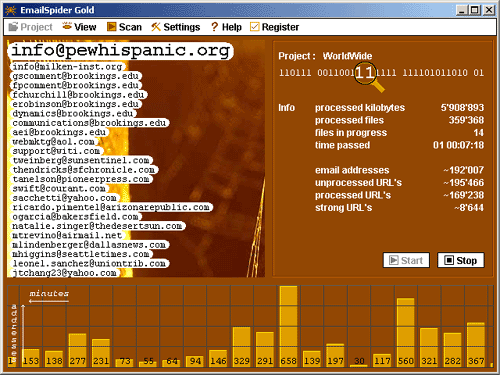Select swift@courant.com address

(59, 188)
